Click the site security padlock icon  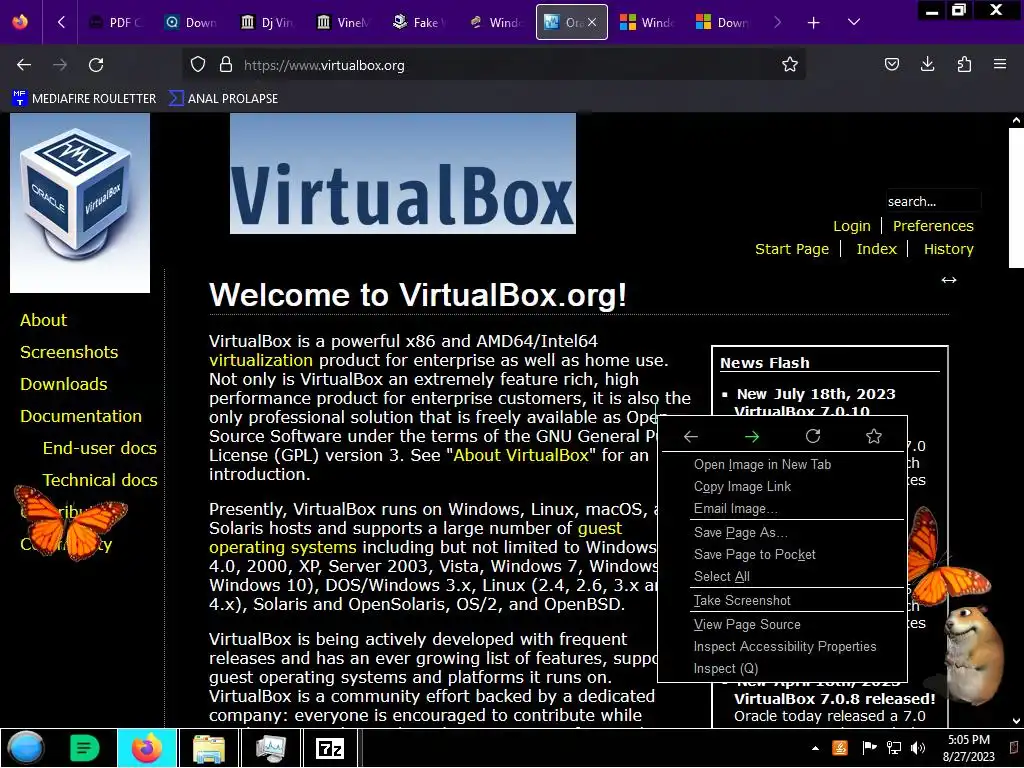point(226,65)
